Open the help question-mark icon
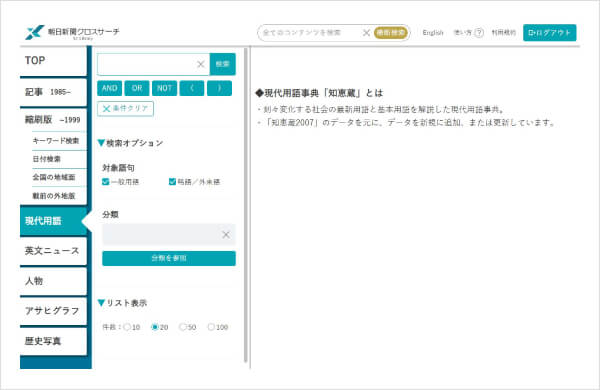Image resolution: width=600 pixels, height=390 pixels. pos(479,33)
